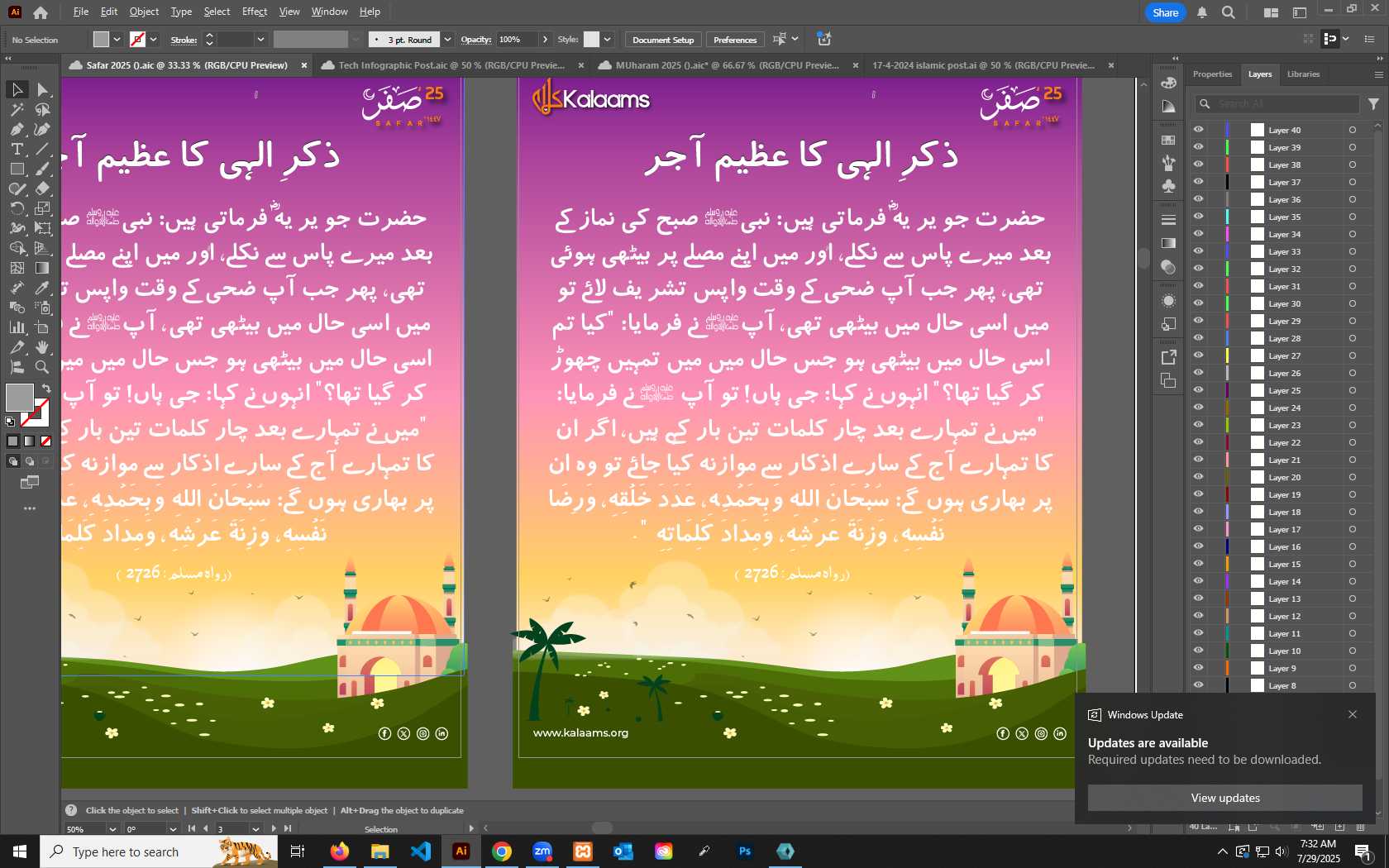Open the Color panel palette icon
Viewport: 1389px width, 868px height.
click(1168, 83)
